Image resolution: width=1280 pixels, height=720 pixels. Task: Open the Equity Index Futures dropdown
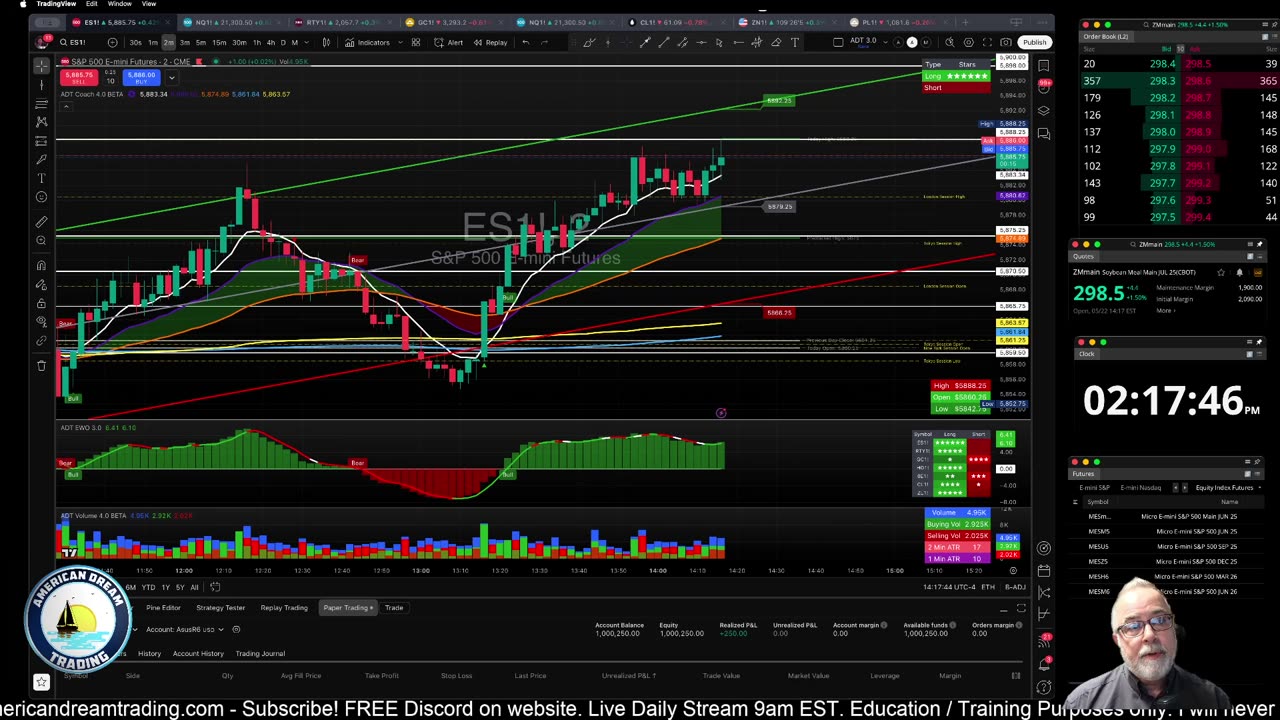1230,487
